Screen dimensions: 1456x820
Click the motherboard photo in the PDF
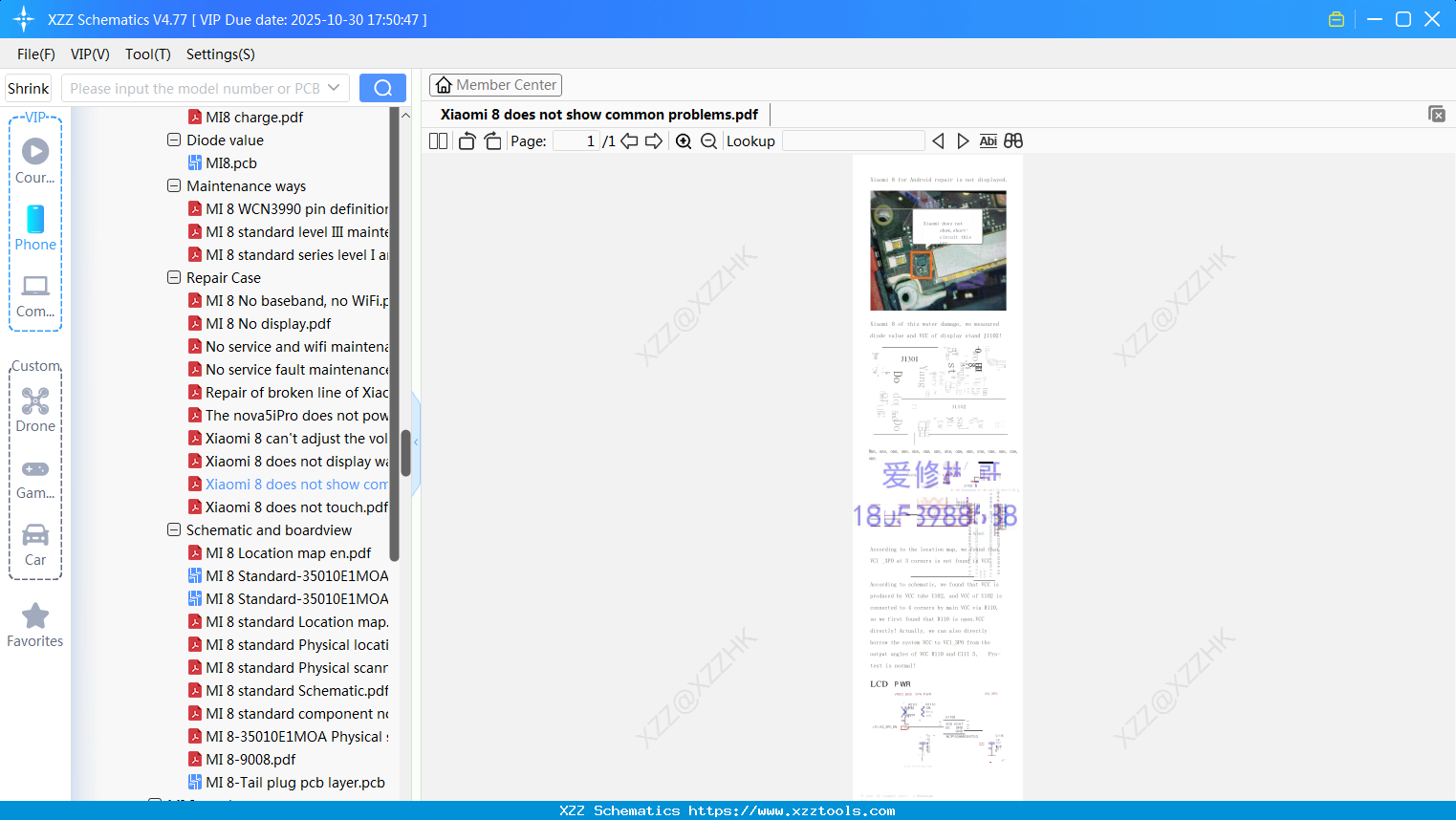point(938,250)
